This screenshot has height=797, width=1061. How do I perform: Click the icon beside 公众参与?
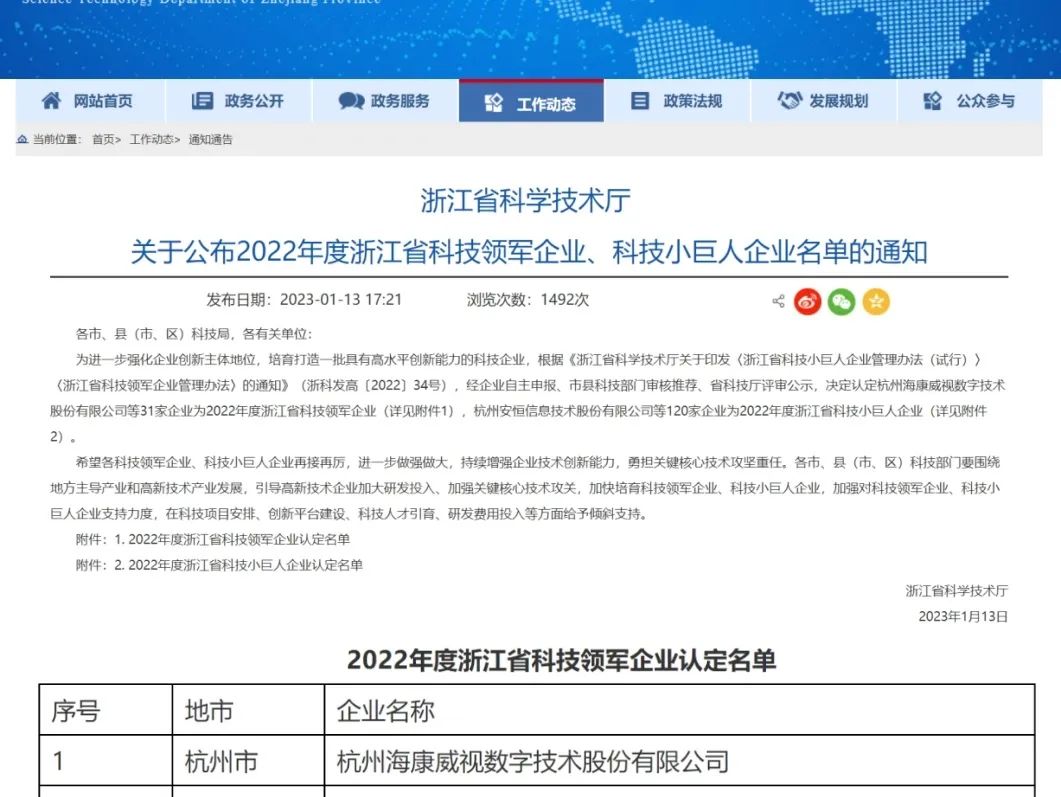(x=933, y=101)
